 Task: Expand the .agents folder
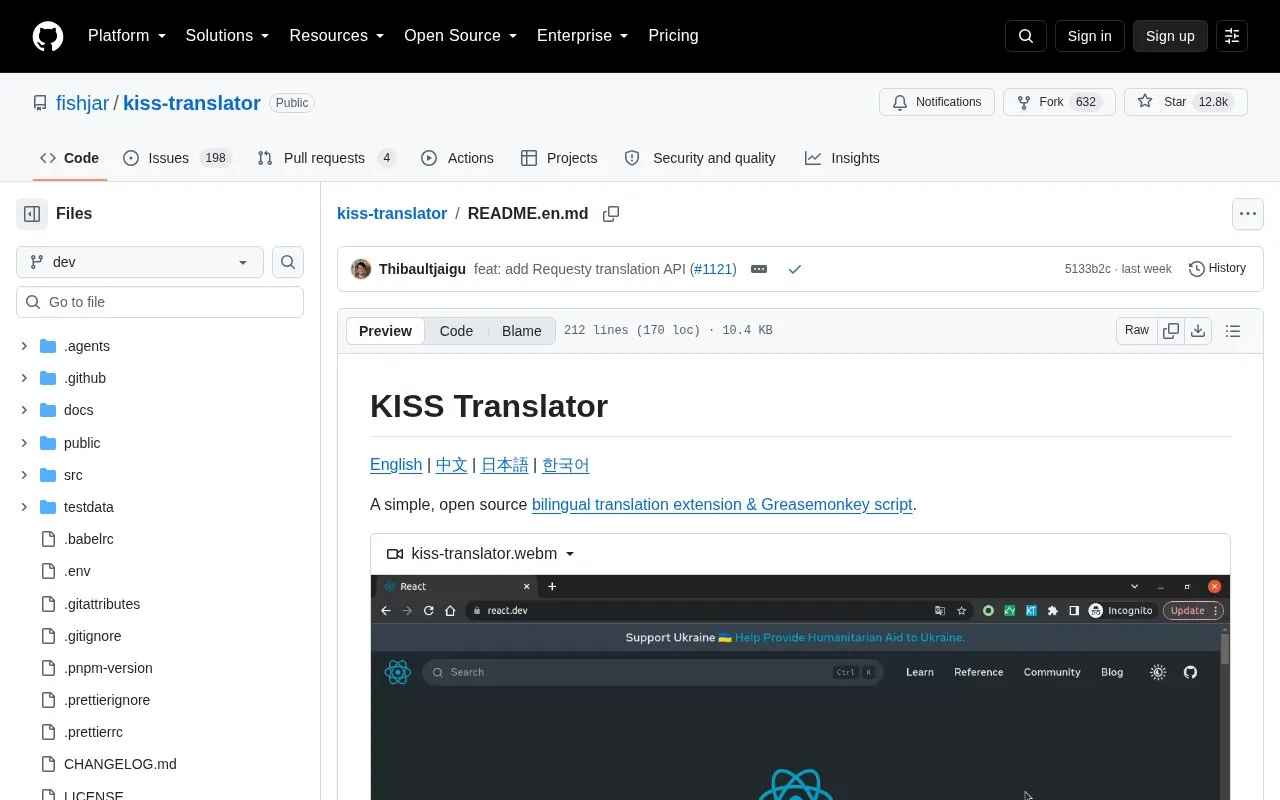coord(24,346)
